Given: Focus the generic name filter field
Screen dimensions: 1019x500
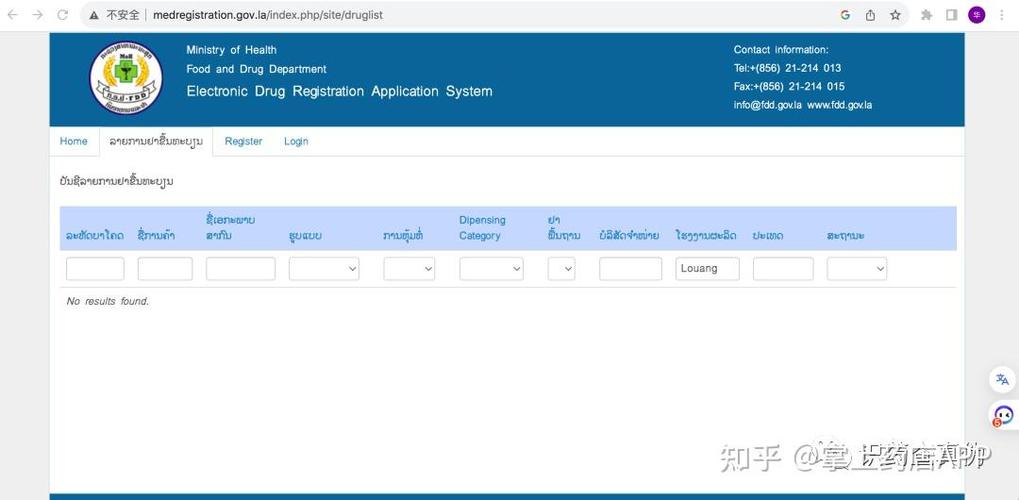Looking at the screenshot, I should click(240, 269).
